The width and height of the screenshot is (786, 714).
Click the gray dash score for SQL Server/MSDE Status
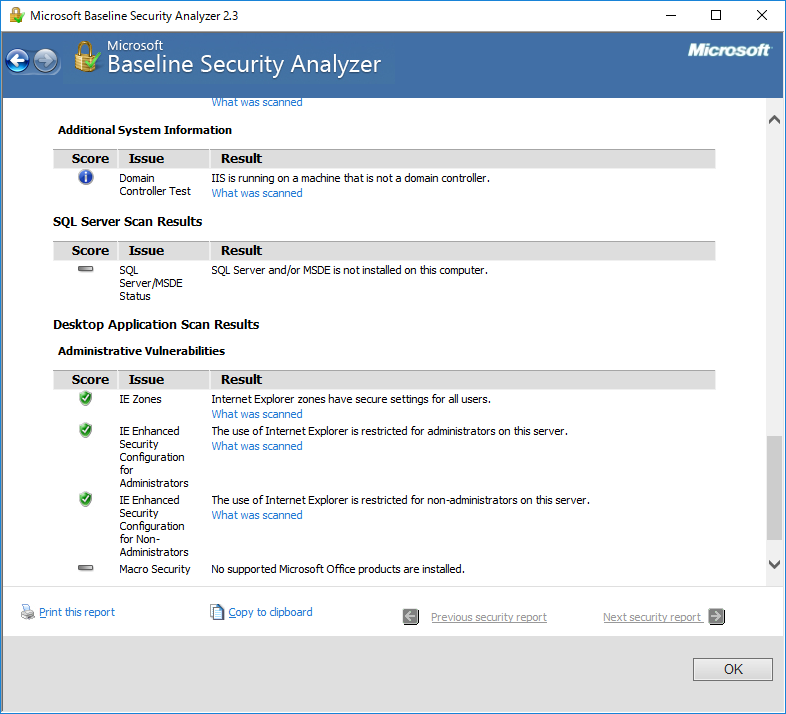(86, 269)
